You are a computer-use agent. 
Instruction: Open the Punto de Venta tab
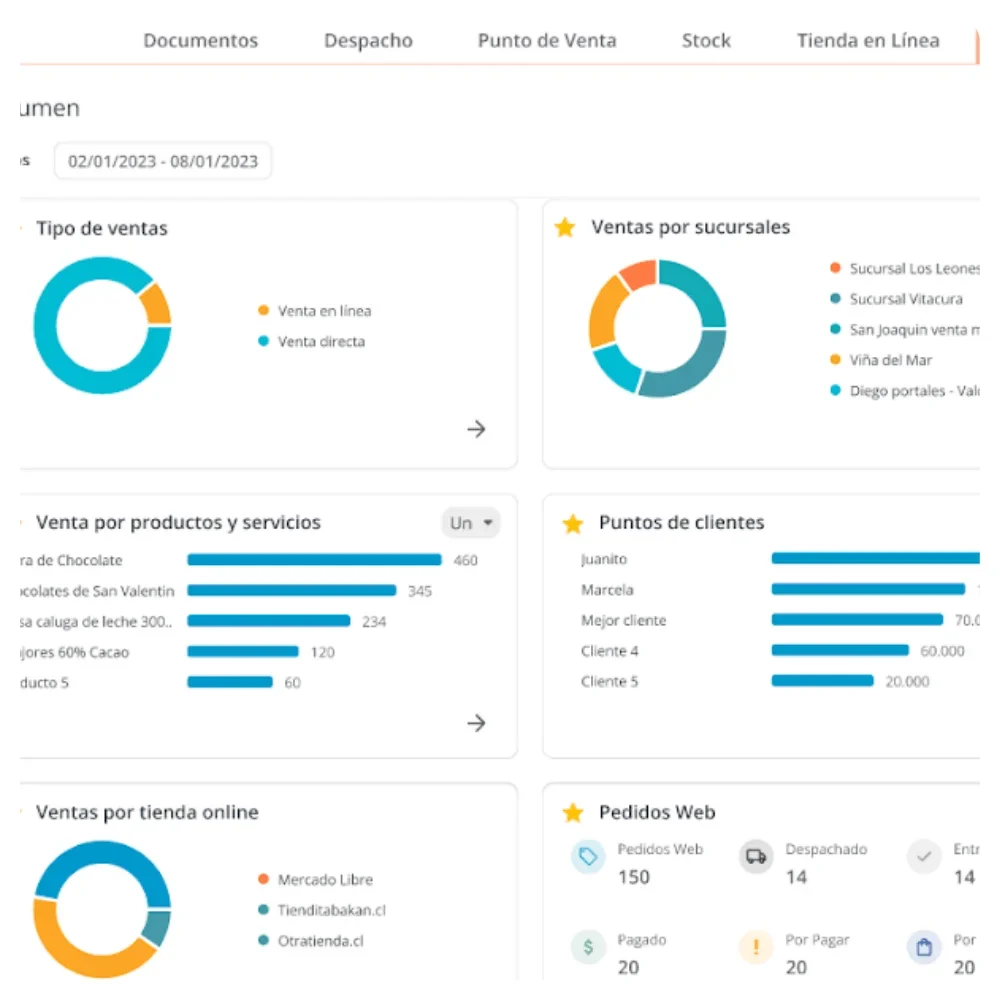(x=547, y=41)
